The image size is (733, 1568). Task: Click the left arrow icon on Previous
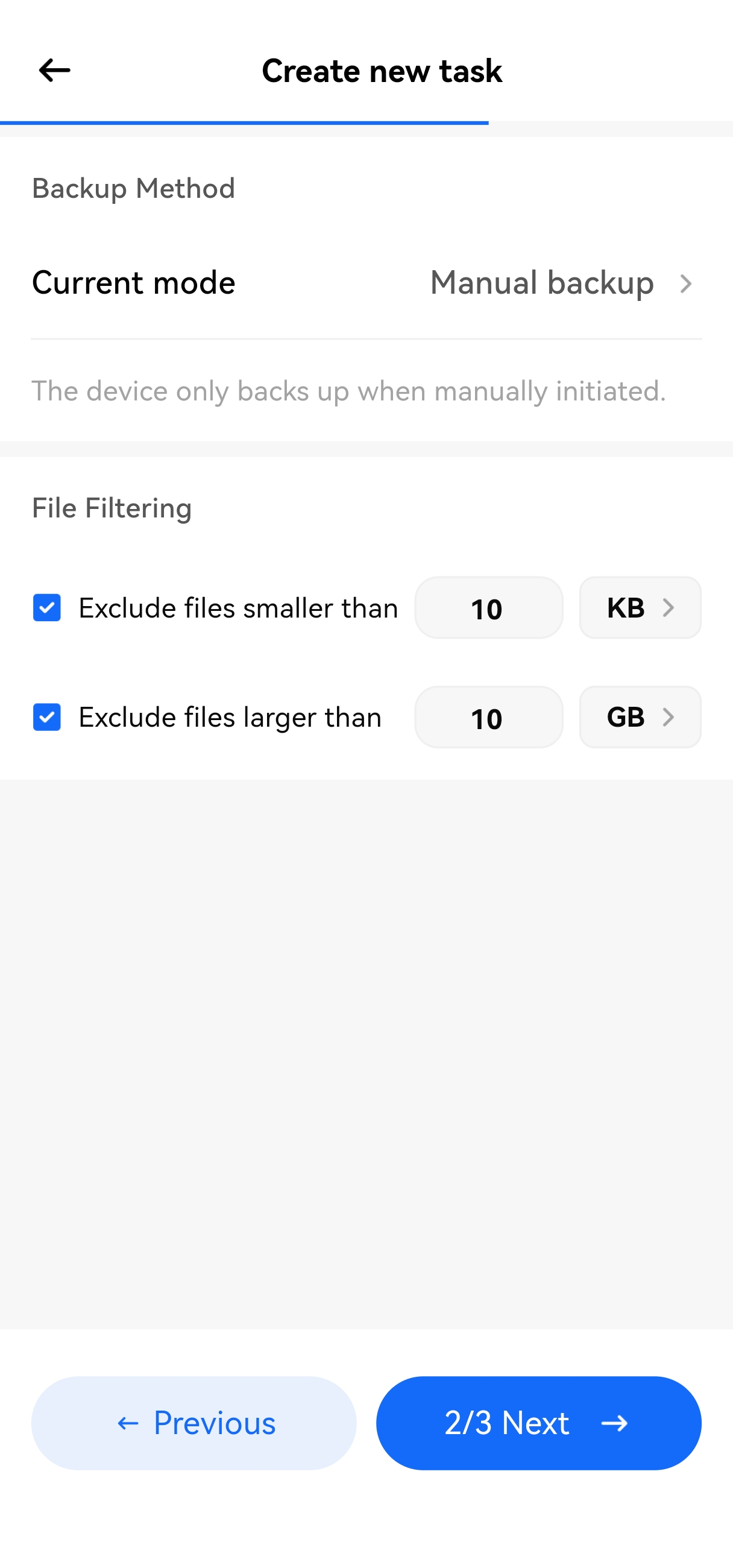coord(128,1423)
